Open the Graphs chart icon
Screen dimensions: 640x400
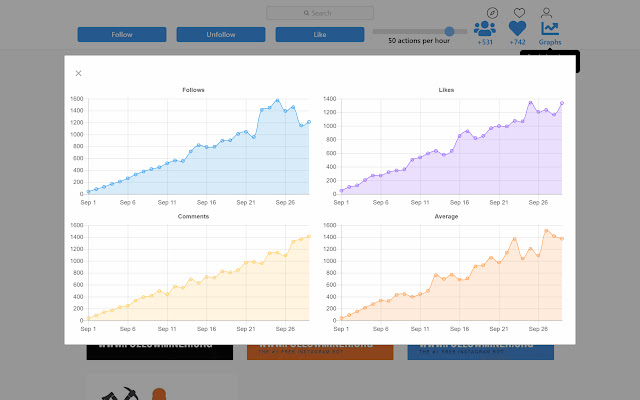[550, 29]
